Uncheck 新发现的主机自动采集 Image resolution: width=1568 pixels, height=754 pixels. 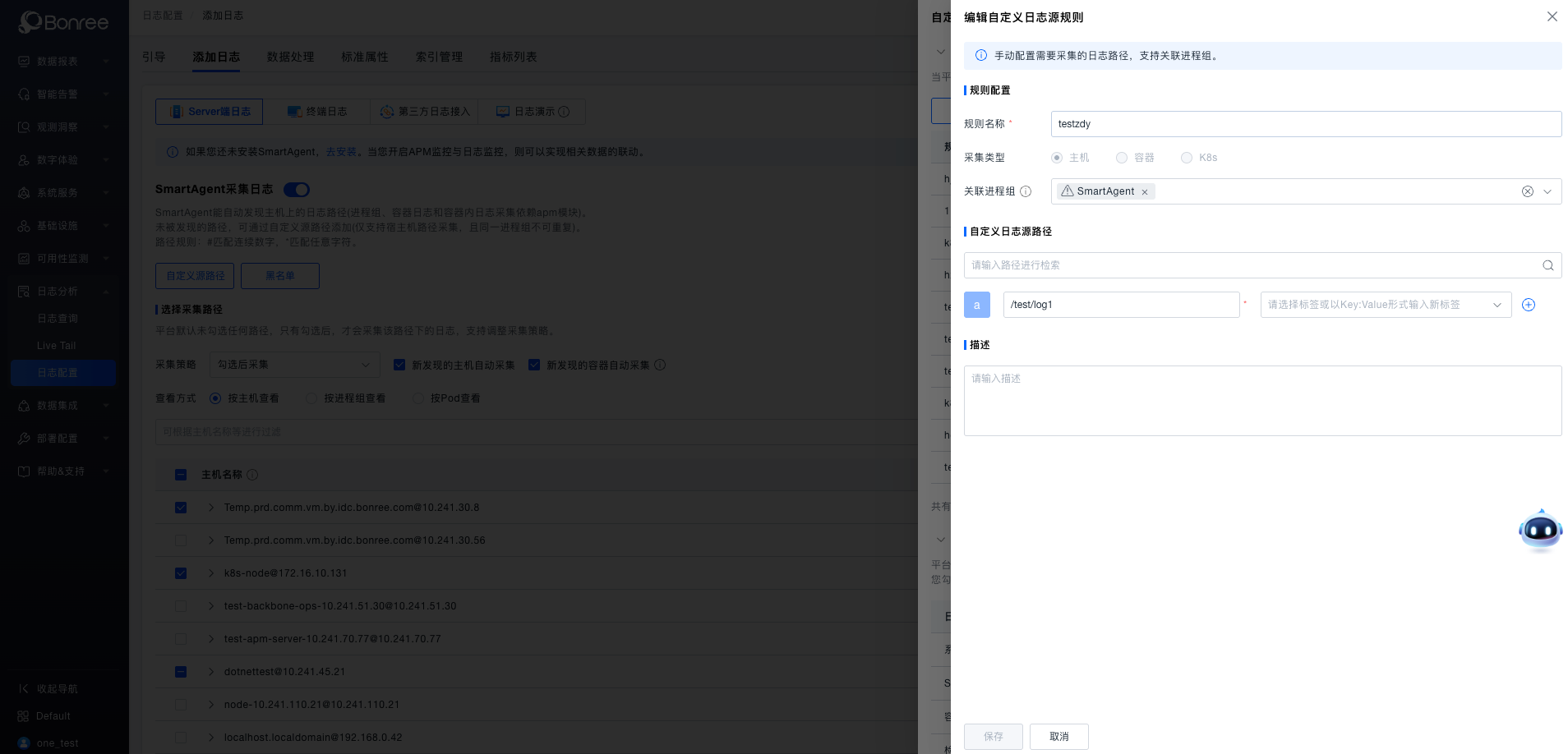[x=400, y=365]
